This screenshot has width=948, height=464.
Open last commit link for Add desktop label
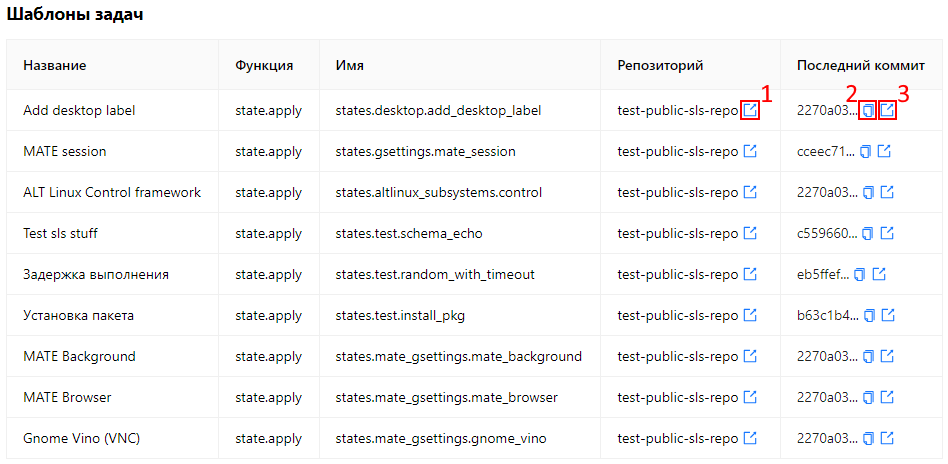[x=887, y=110]
